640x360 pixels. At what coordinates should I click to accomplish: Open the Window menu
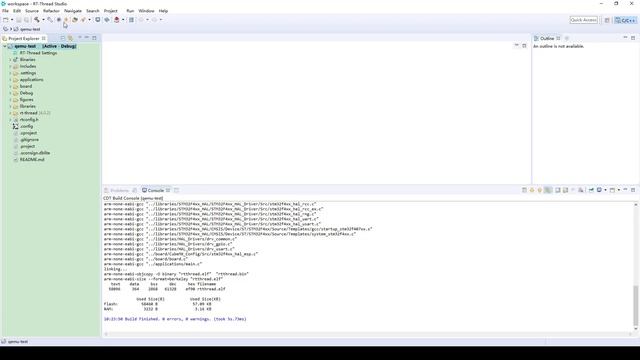click(146, 11)
